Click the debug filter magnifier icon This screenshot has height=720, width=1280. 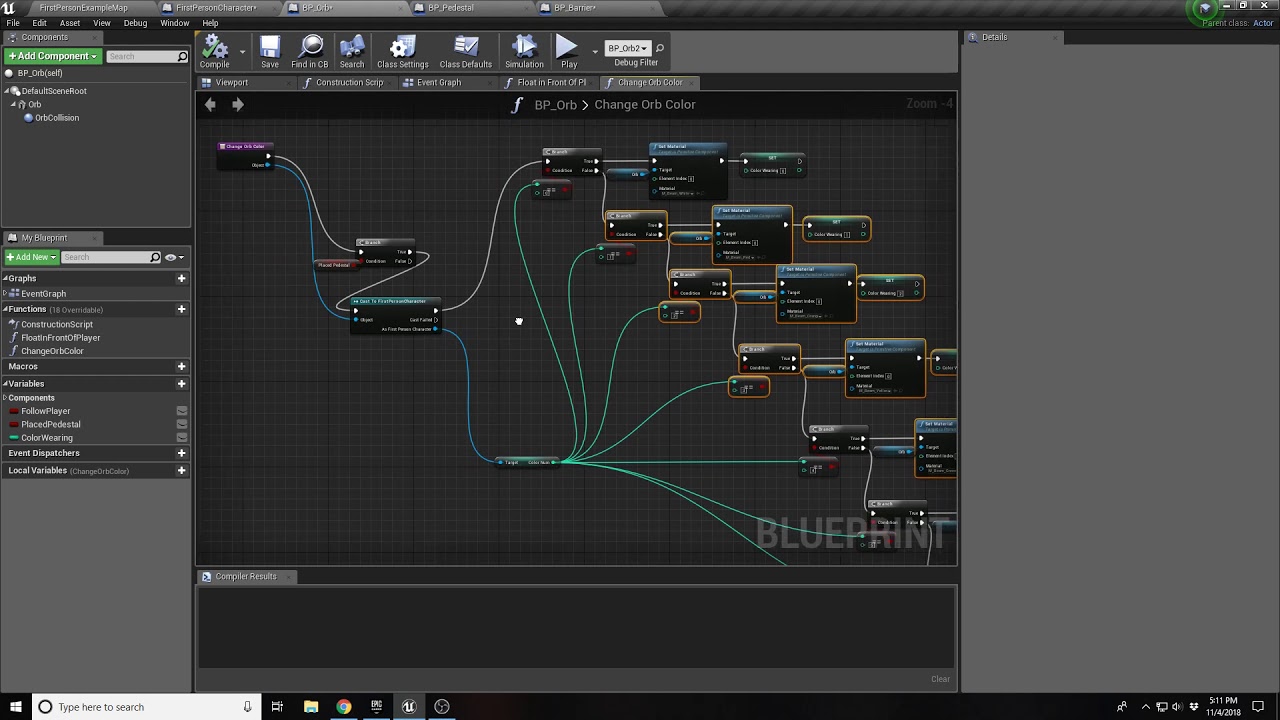coord(660,48)
